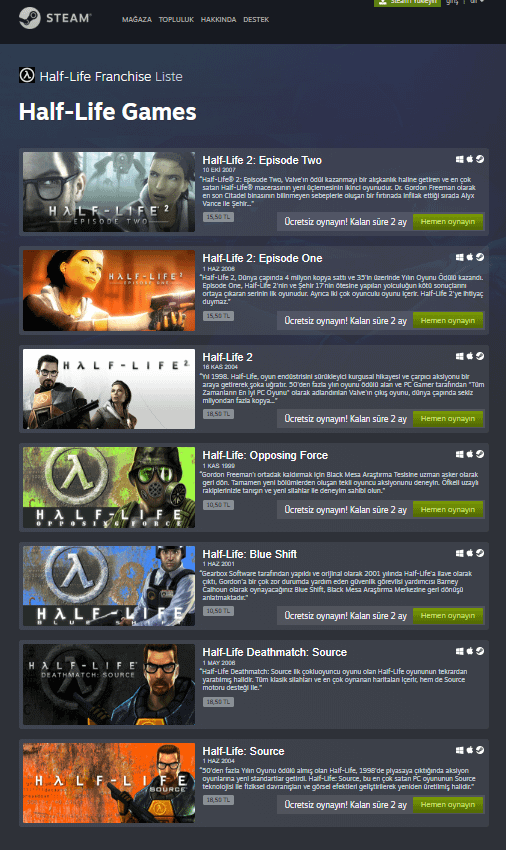Open the Half-Life 2: Episode One title link
Screen dimensions: 506x850
(262, 258)
